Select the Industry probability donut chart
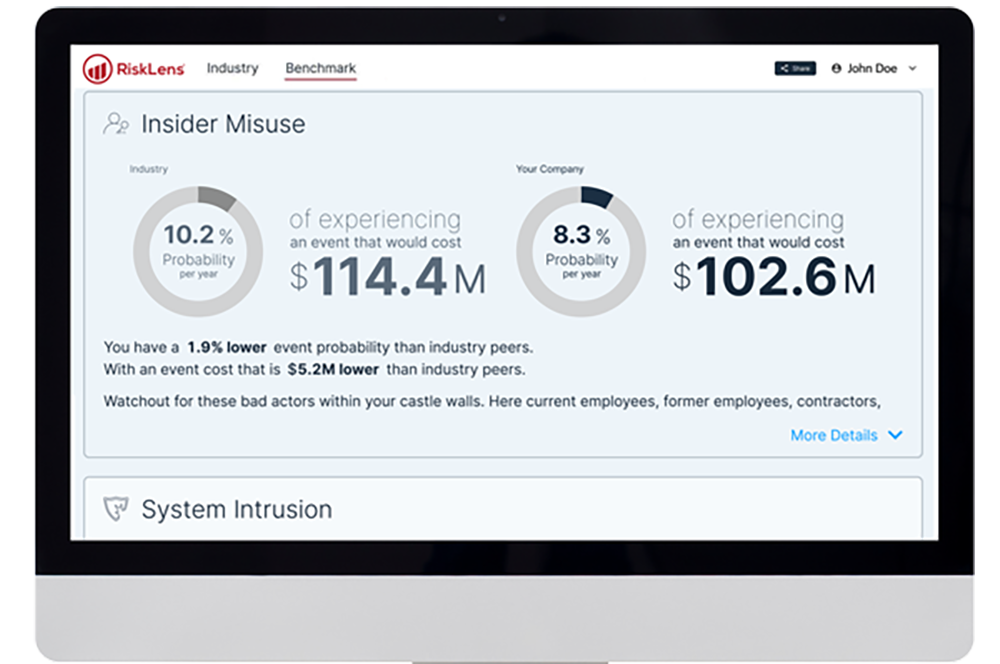The image size is (1000, 664). (x=199, y=247)
